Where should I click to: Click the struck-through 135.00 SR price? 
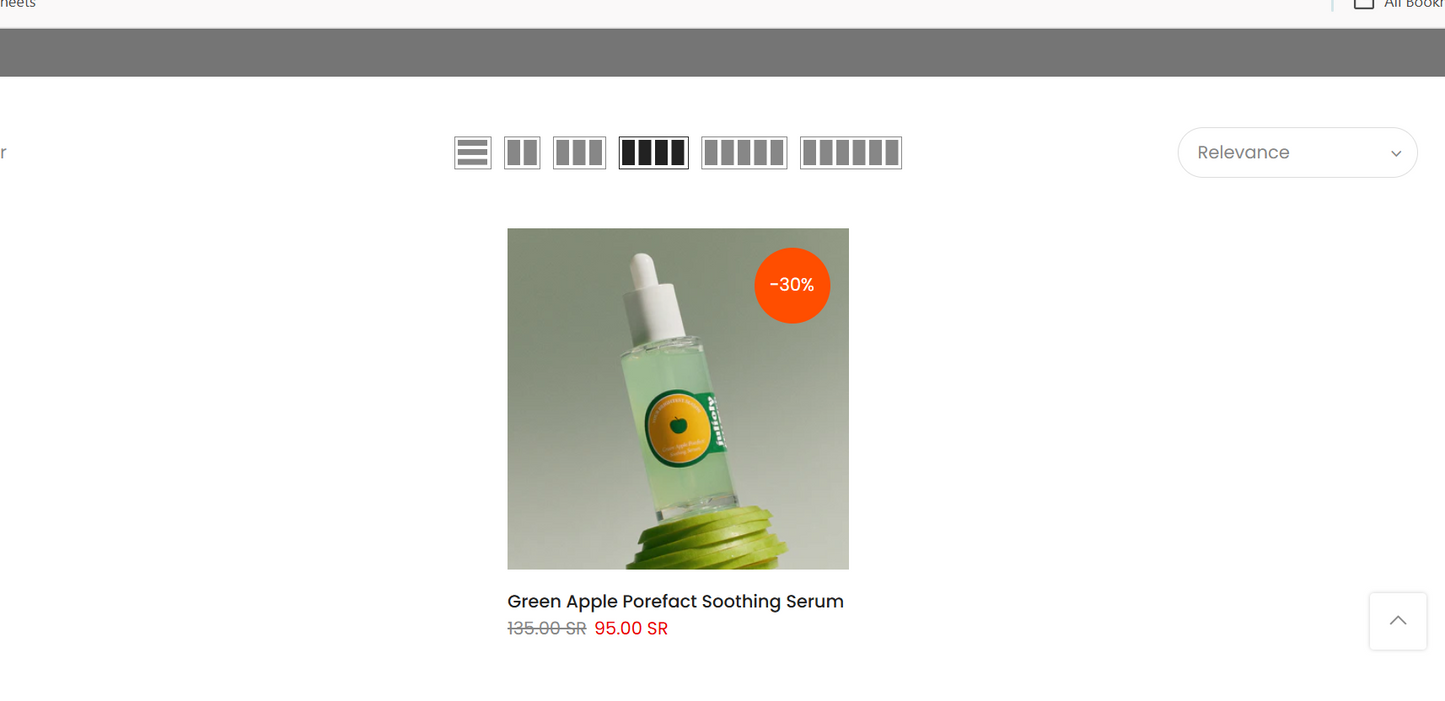click(547, 629)
